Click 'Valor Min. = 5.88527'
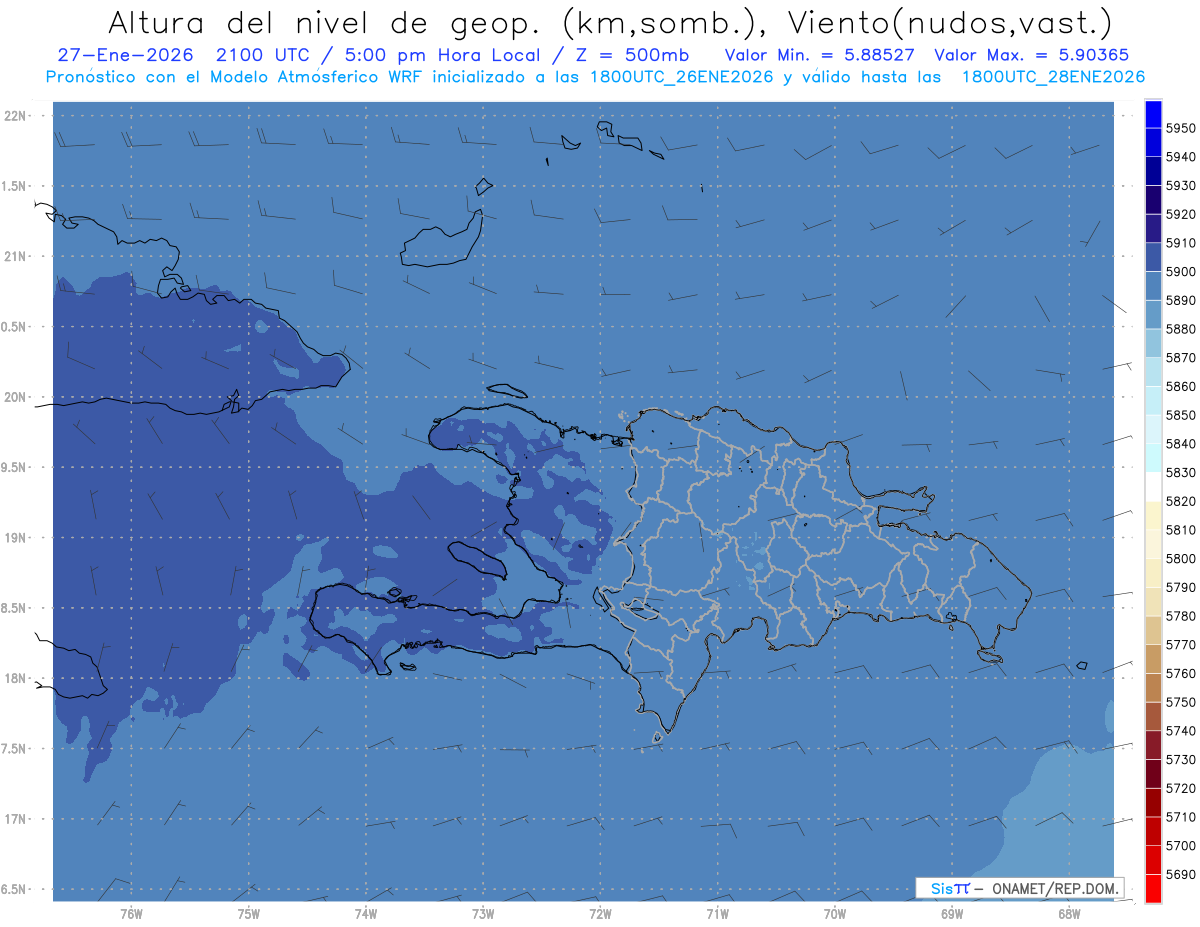Screen dimensions: 1200x927 [x=819, y=55]
